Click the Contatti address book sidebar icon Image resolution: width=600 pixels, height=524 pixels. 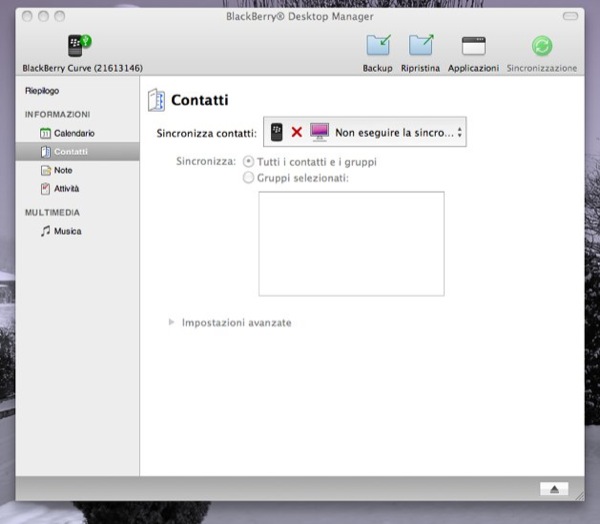[x=46, y=152]
